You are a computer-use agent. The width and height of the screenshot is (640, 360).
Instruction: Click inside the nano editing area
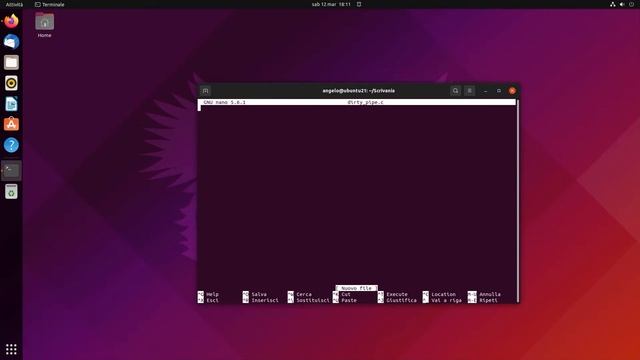357,195
